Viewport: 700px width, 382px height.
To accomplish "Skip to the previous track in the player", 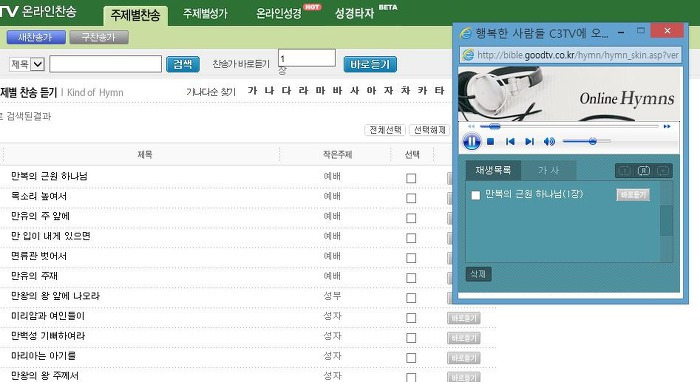I will 510,141.
